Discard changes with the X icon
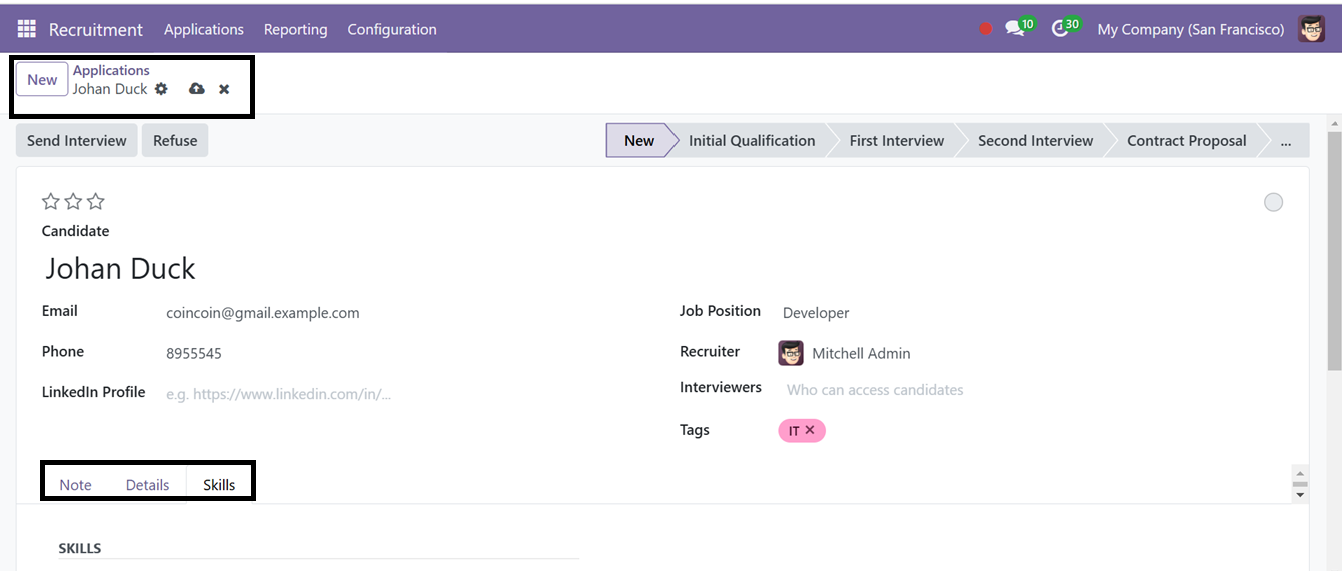 224,89
